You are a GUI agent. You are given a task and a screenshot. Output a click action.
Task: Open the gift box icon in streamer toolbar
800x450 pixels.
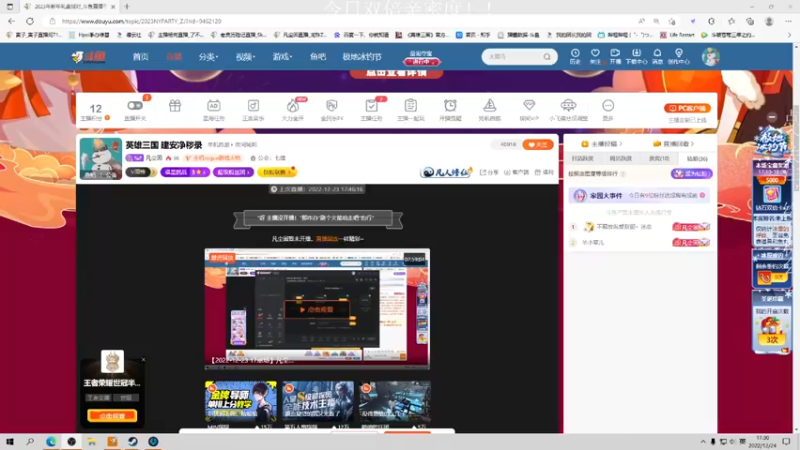(175, 106)
